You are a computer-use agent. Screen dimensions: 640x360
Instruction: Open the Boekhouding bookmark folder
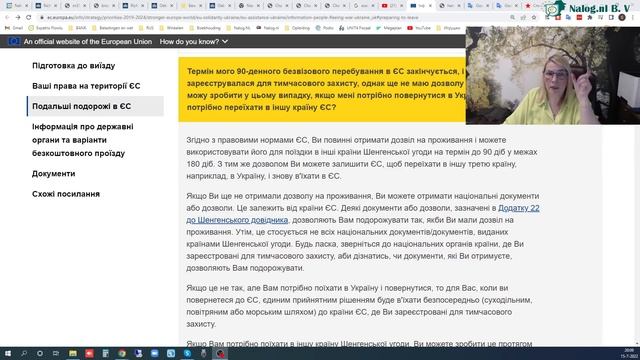206,28
